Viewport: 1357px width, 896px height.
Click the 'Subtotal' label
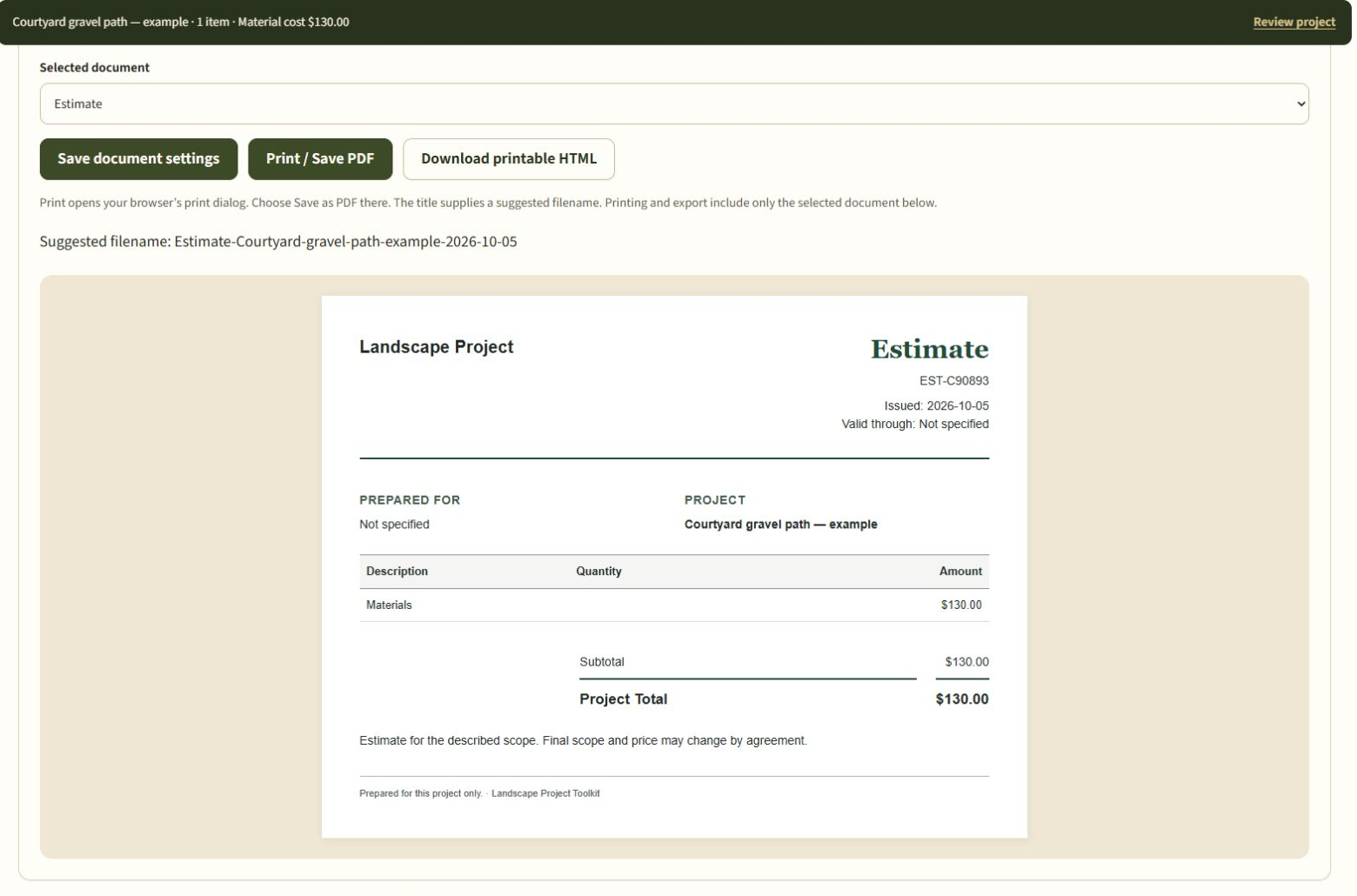click(x=602, y=661)
